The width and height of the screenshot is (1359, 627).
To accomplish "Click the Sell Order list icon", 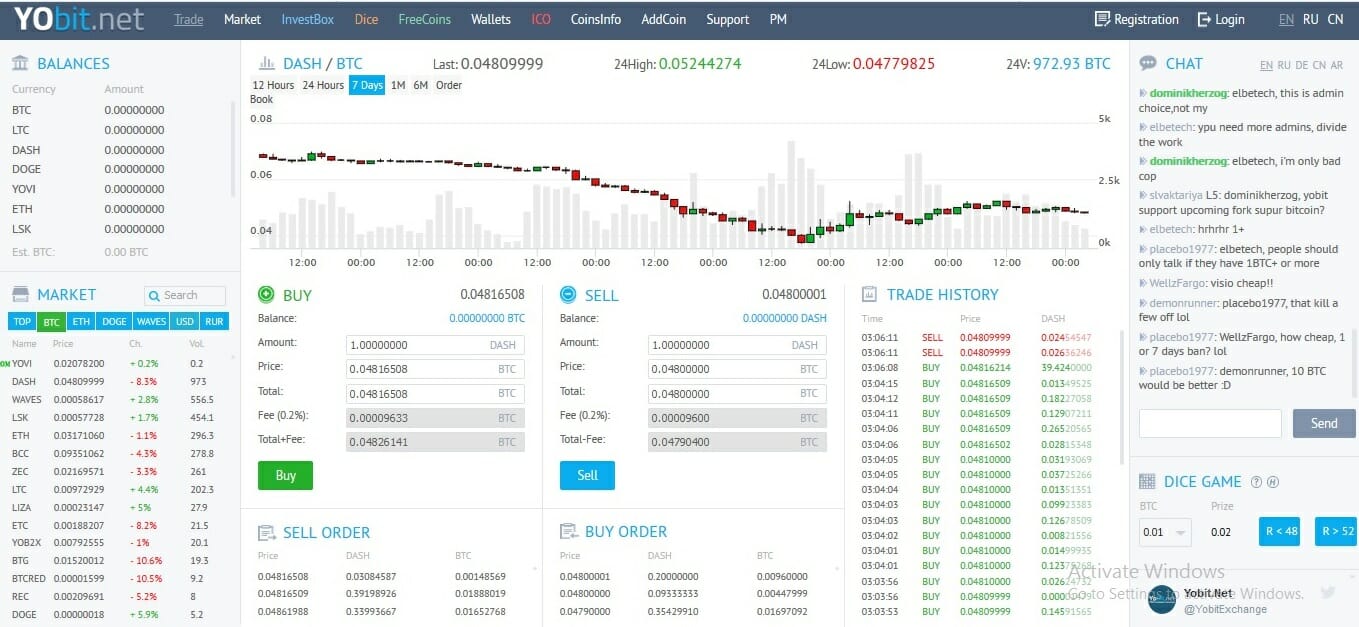I will [x=267, y=532].
